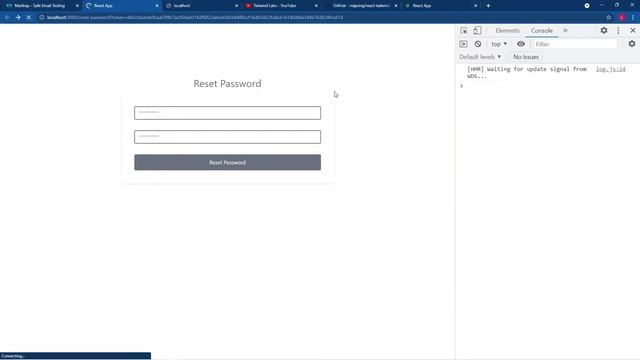Open the DevTools customize three-dot menu
Screen dimensions: 640x360
(618, 31)
